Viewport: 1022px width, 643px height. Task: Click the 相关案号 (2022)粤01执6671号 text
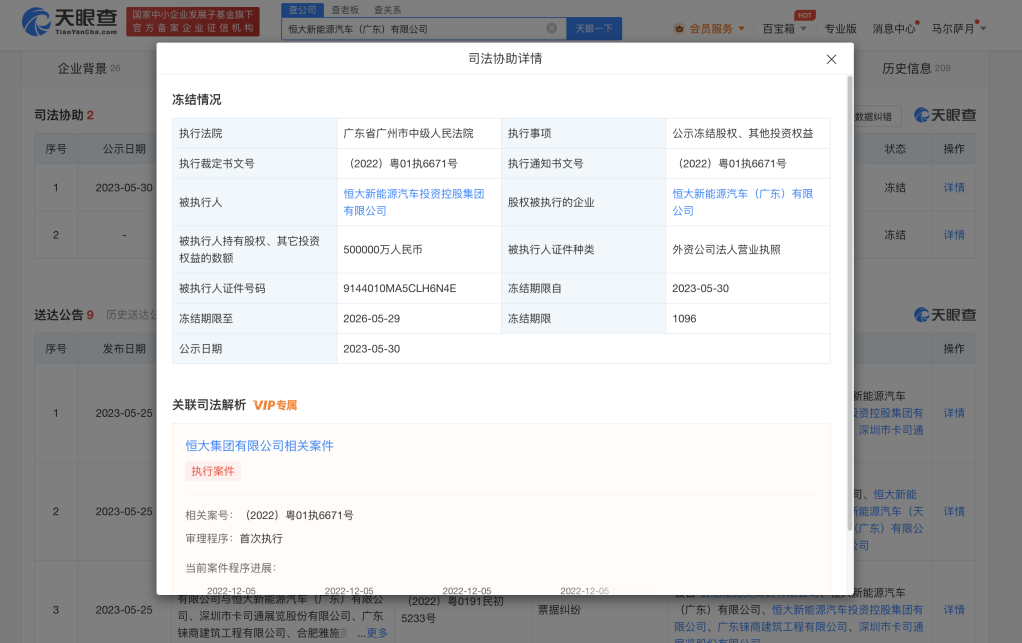pyautogui.click(x=299, y=515)
